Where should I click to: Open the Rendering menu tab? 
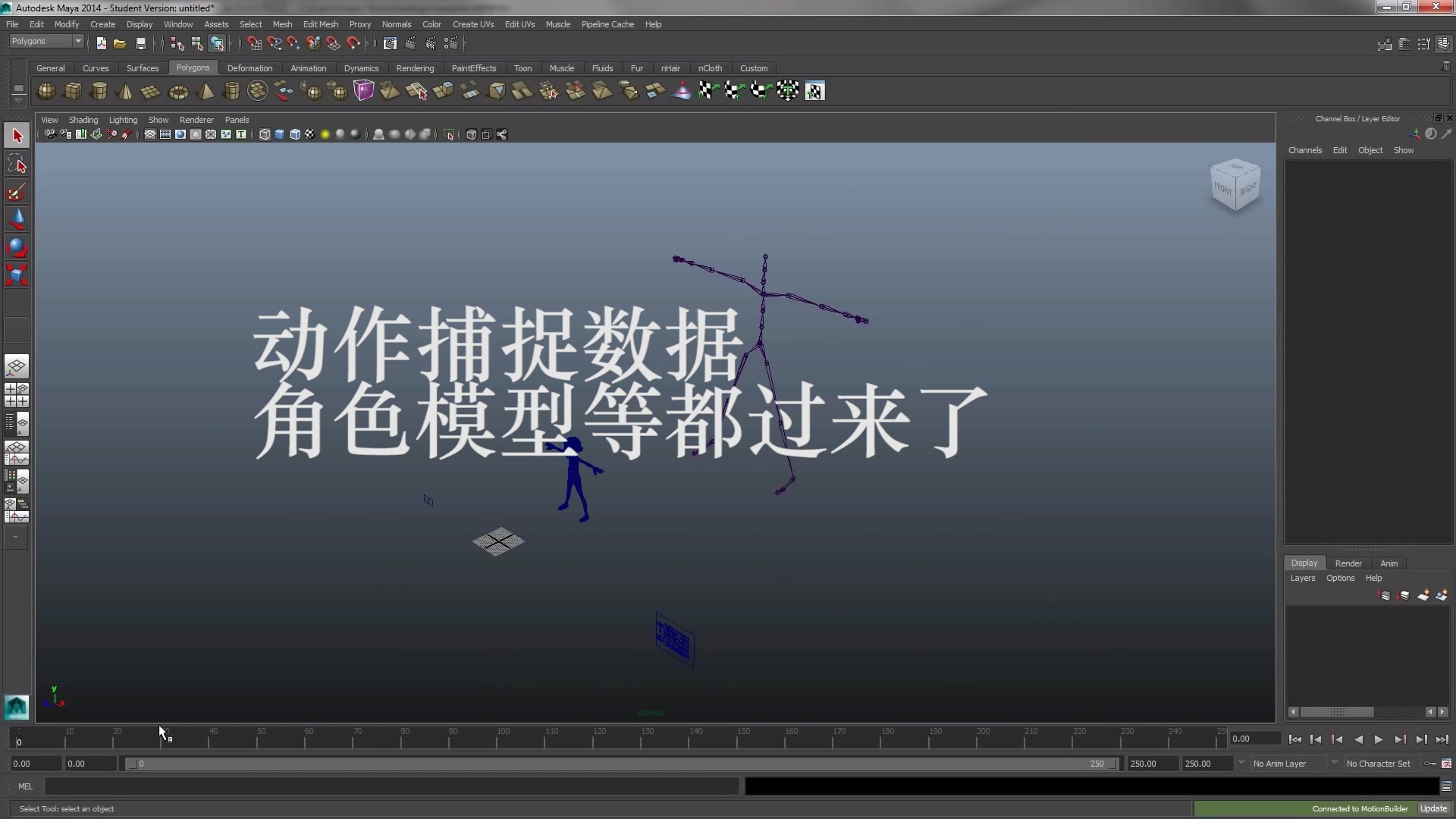tap(415, 68)
